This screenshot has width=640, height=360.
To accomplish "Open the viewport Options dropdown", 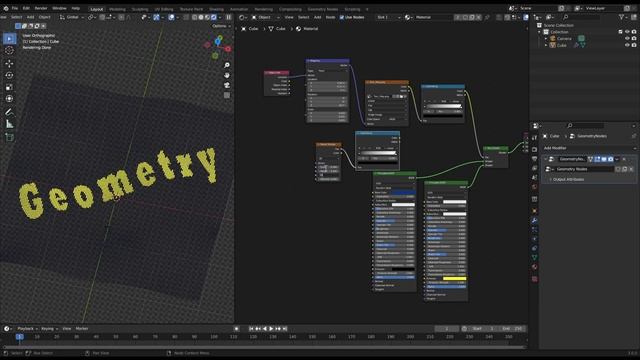I will pos(221,26).
